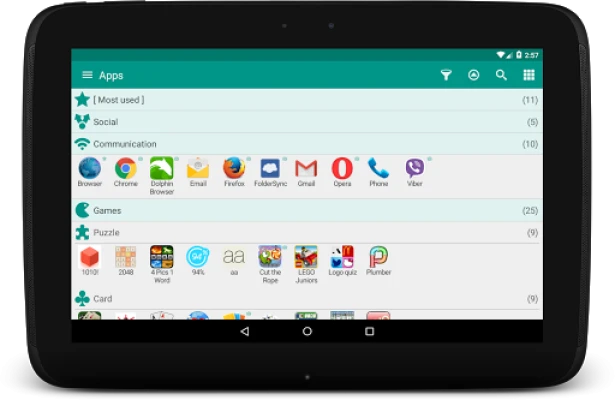Check the Wi-Fi status bar icon
The image size is (615, 400).
tap(501, 55)
